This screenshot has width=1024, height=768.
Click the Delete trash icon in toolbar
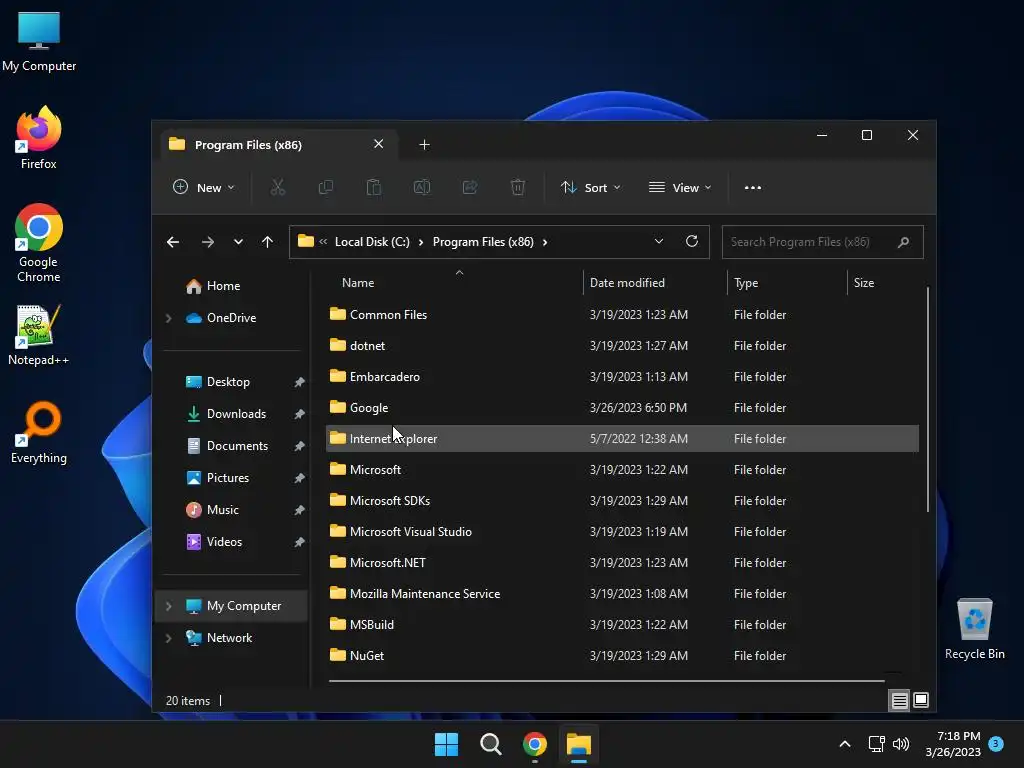[518, 187]
